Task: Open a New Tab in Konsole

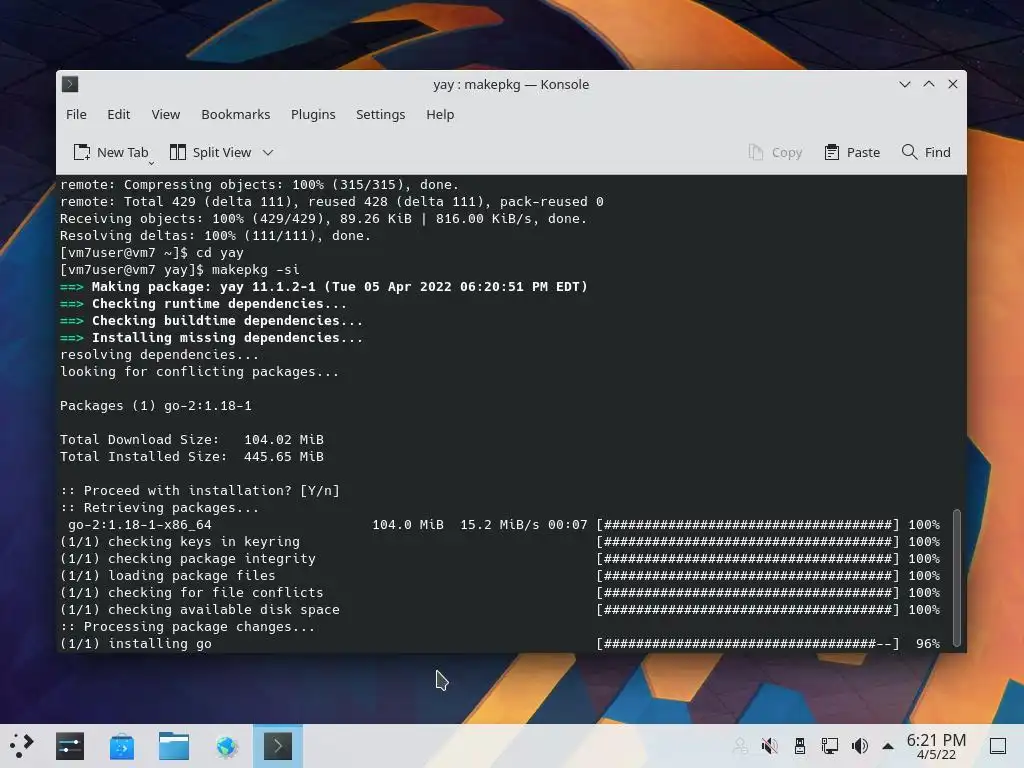Action: click(111, 152)
